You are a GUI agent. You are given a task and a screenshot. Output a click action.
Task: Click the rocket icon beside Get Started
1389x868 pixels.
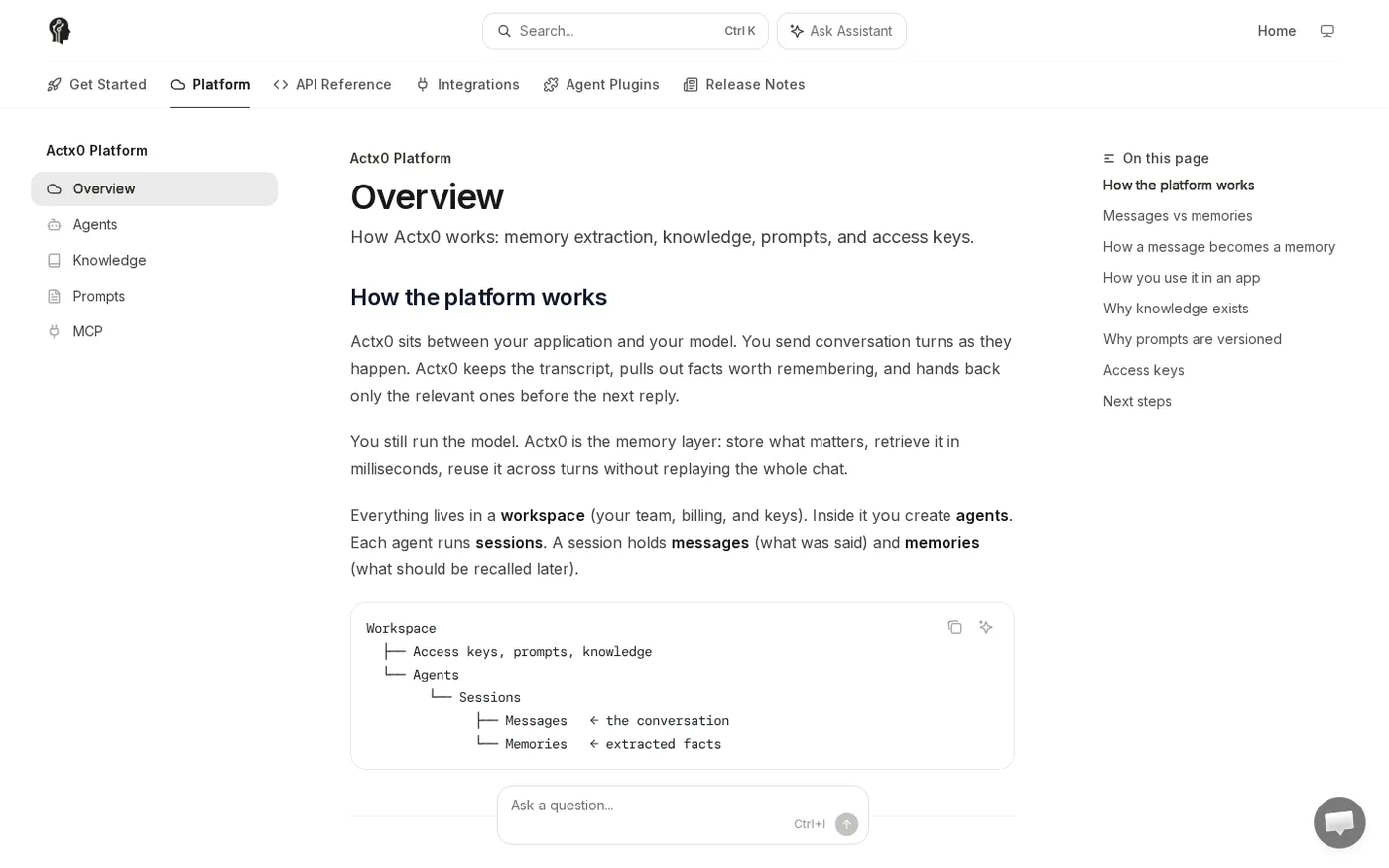(54, 85)
